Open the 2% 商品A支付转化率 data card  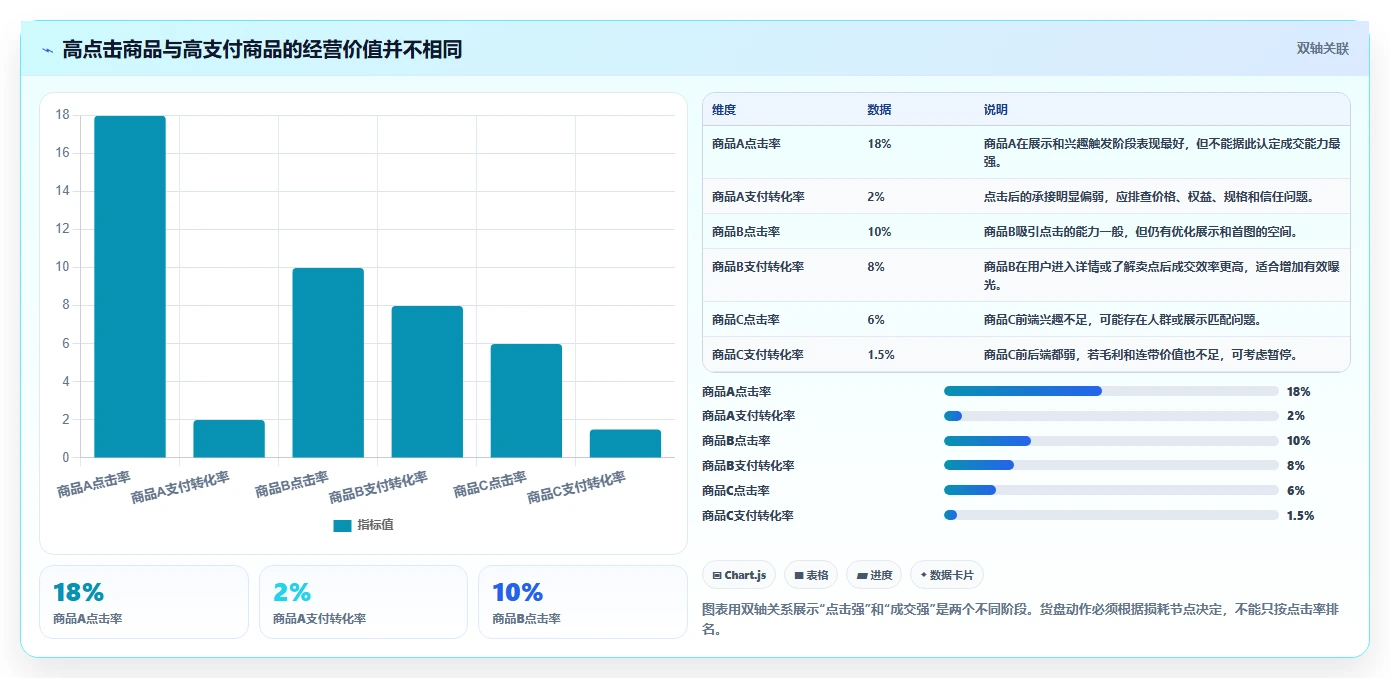(x=363, y=602)
